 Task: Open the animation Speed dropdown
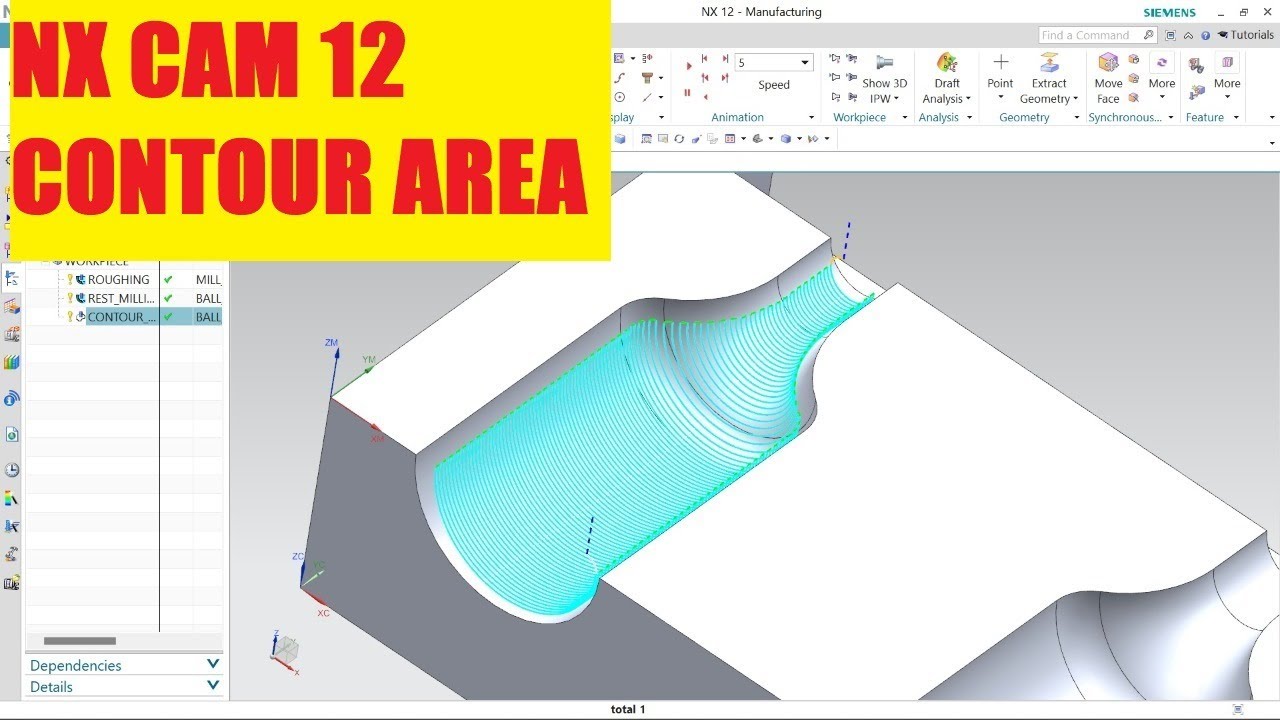pyautogui.click(x=805, y=63)
